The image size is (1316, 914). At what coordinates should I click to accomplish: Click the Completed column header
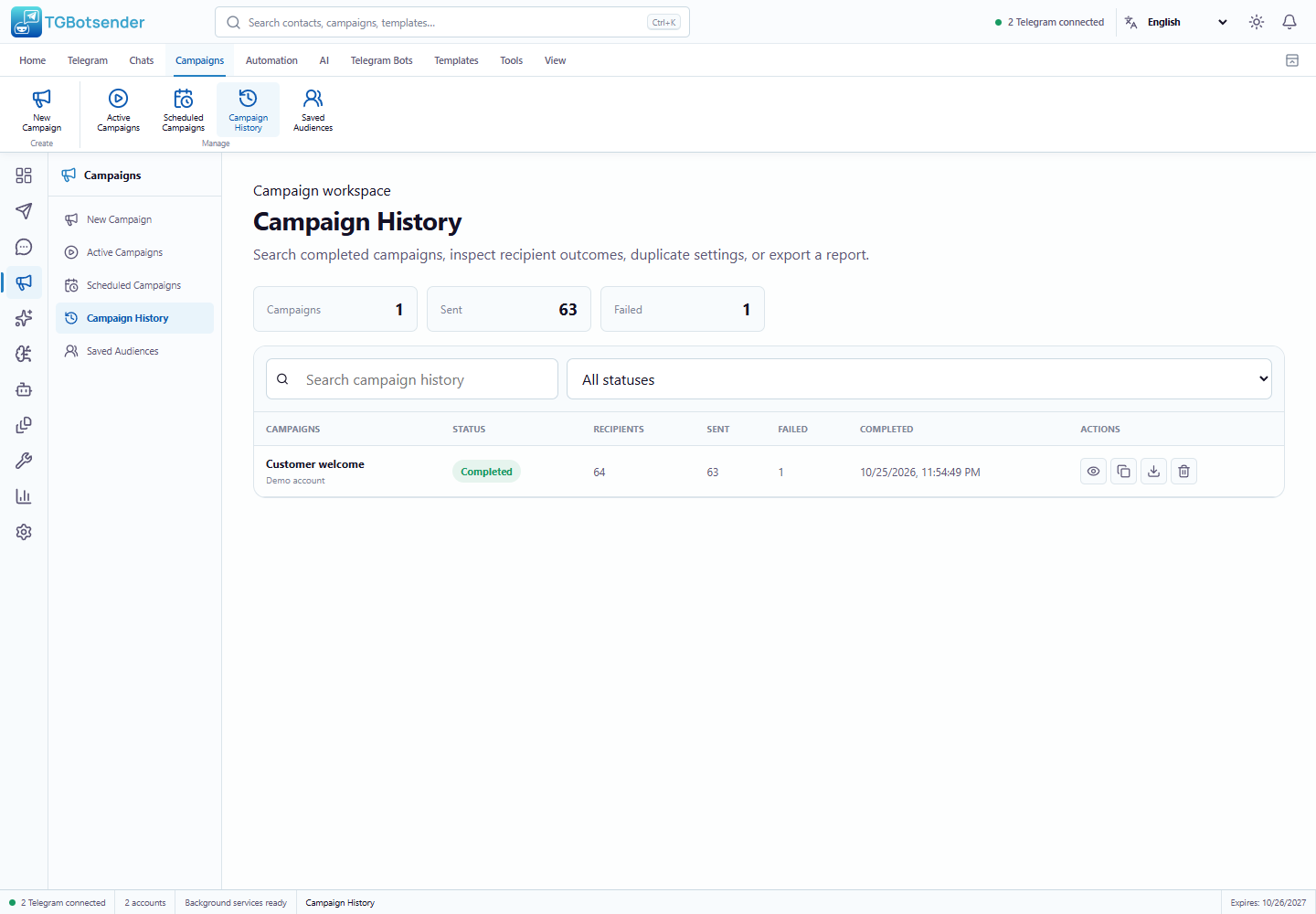(886, 429)
